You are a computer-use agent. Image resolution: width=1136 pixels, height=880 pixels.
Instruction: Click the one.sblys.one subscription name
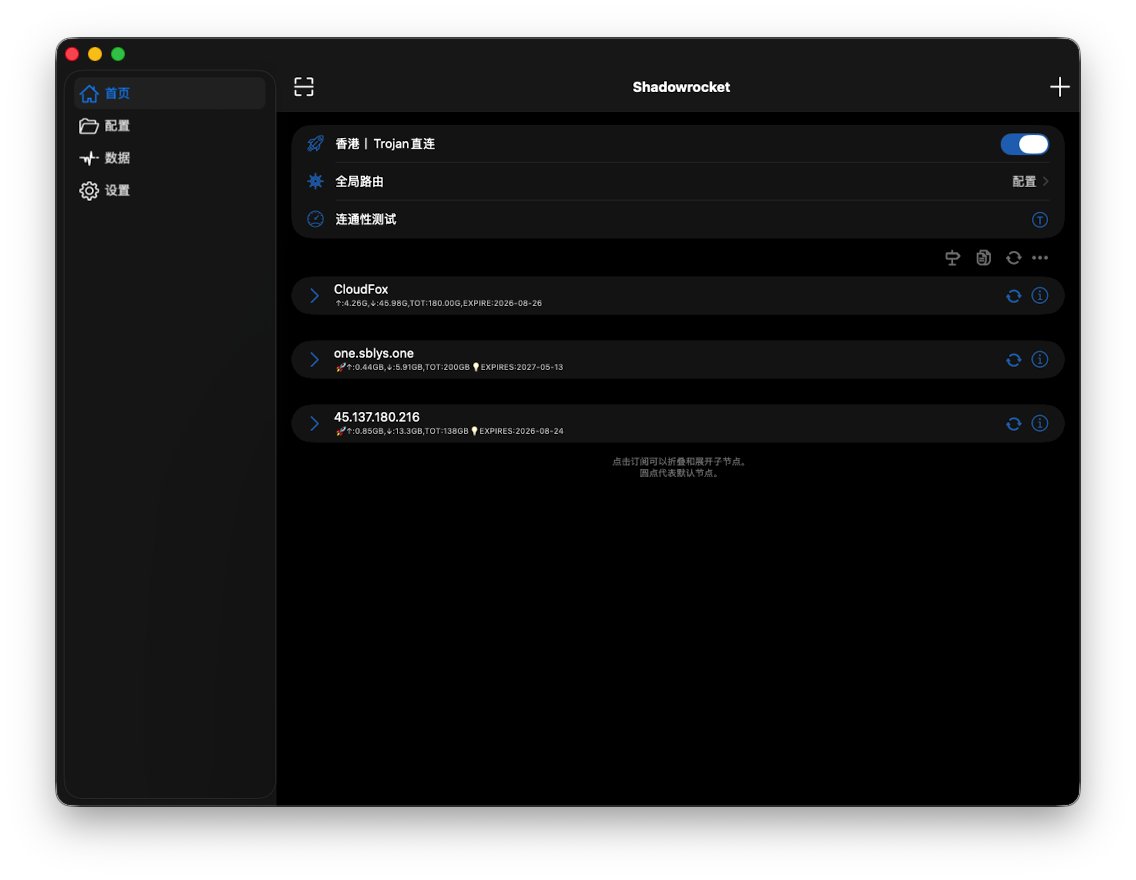pyautogui.click(x=374, y=353)
